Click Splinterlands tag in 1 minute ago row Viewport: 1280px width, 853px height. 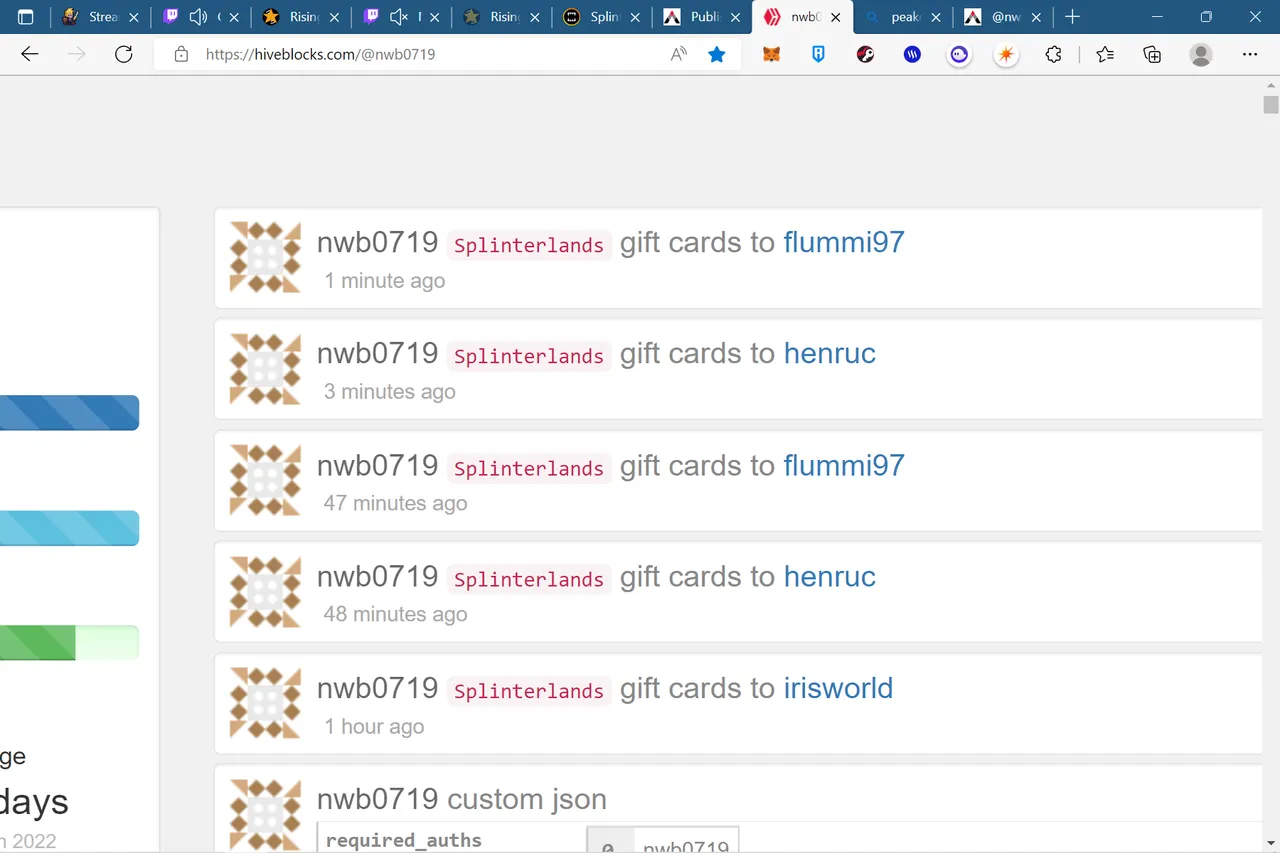pos(529,245)
